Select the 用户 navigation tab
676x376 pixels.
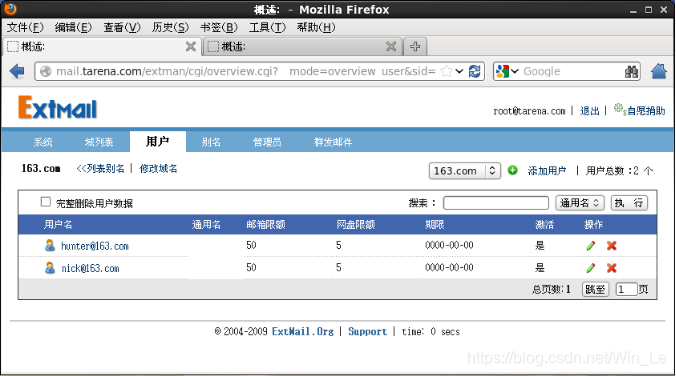coord(158,141)
